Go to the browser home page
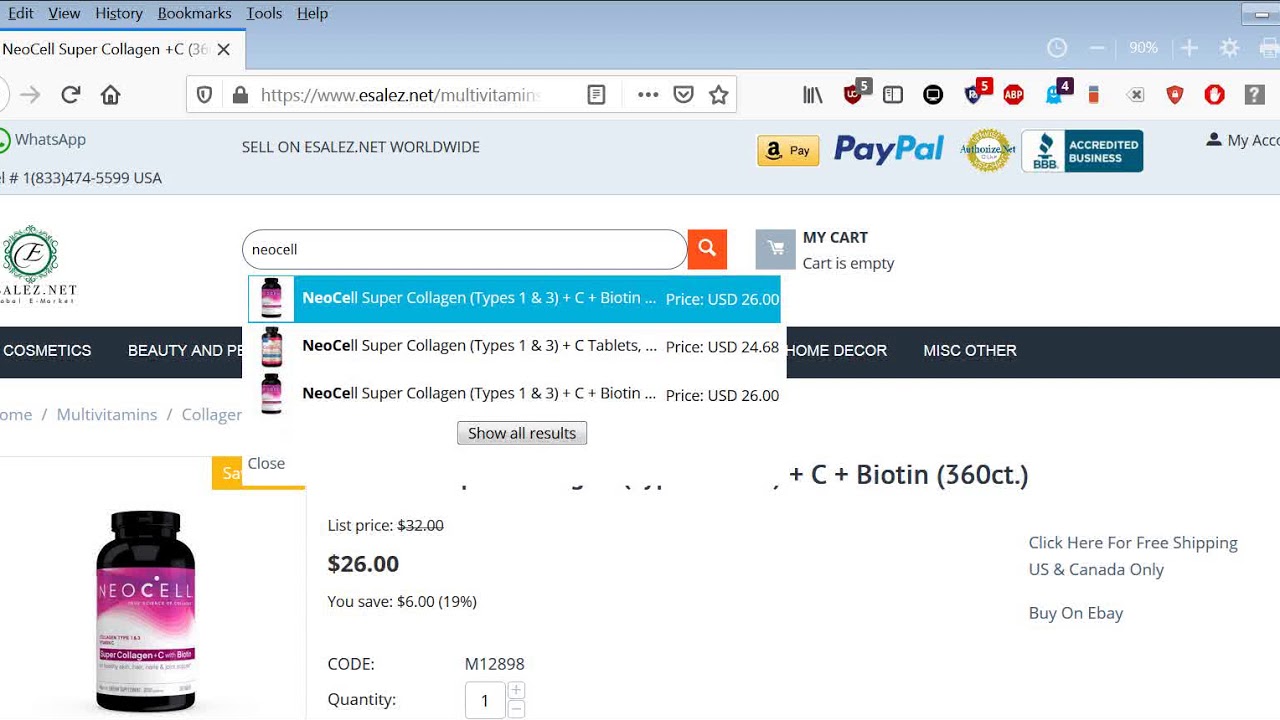 (x=110, y=95)
